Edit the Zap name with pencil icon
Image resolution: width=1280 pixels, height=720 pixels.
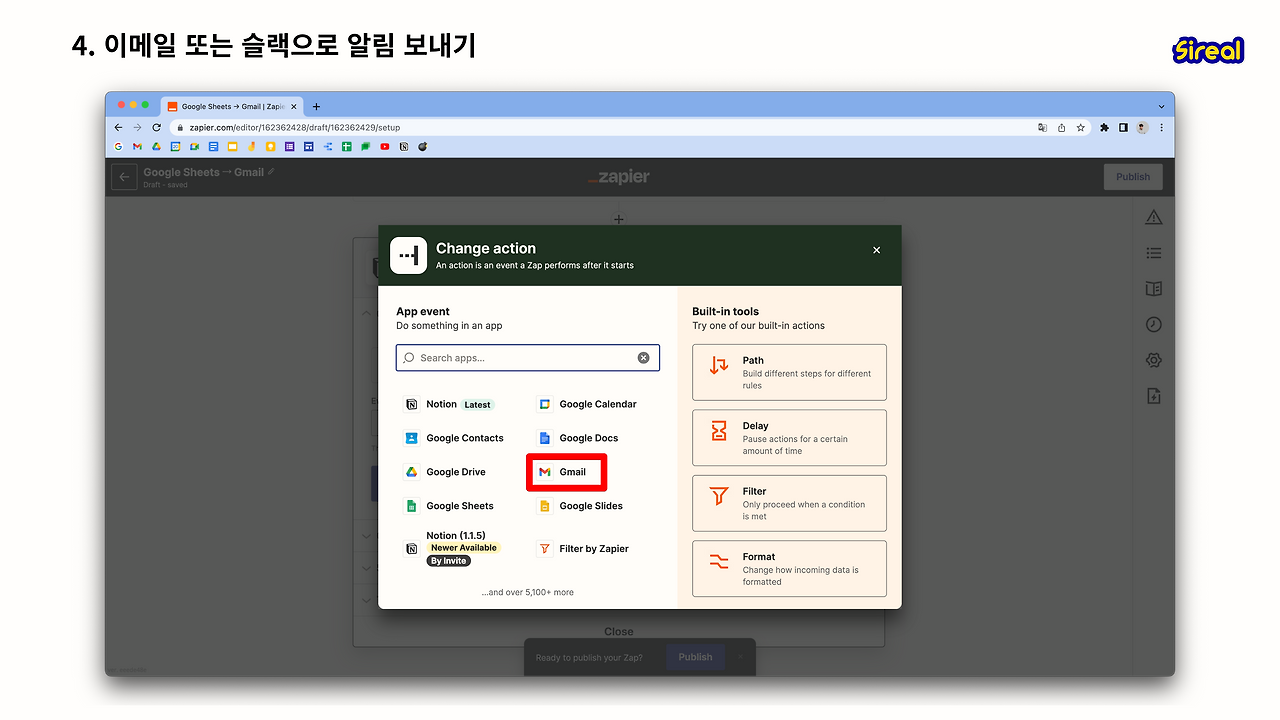pos(271,172)
